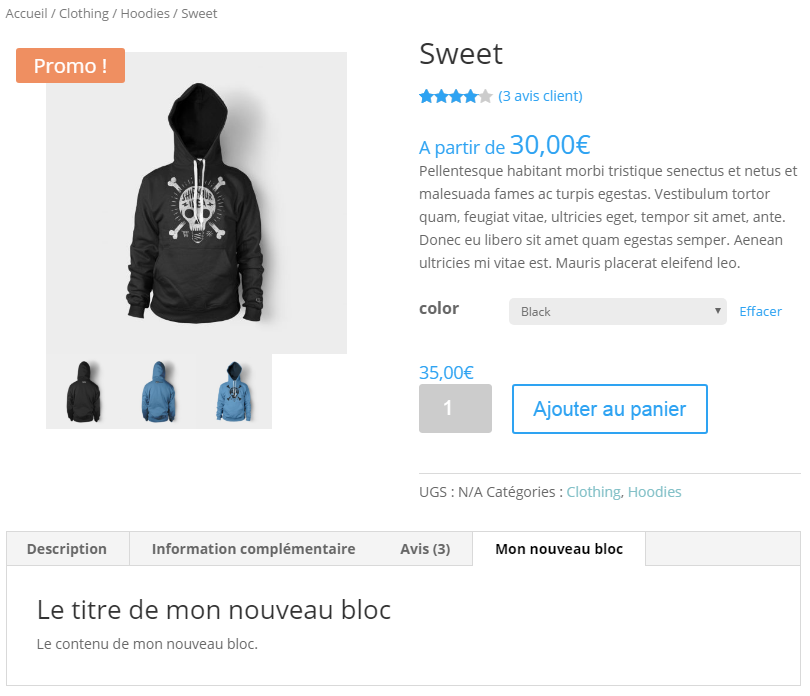Clear the color selection with Effacer
This screenshot has height=696, width=810.
coord(760,311)
